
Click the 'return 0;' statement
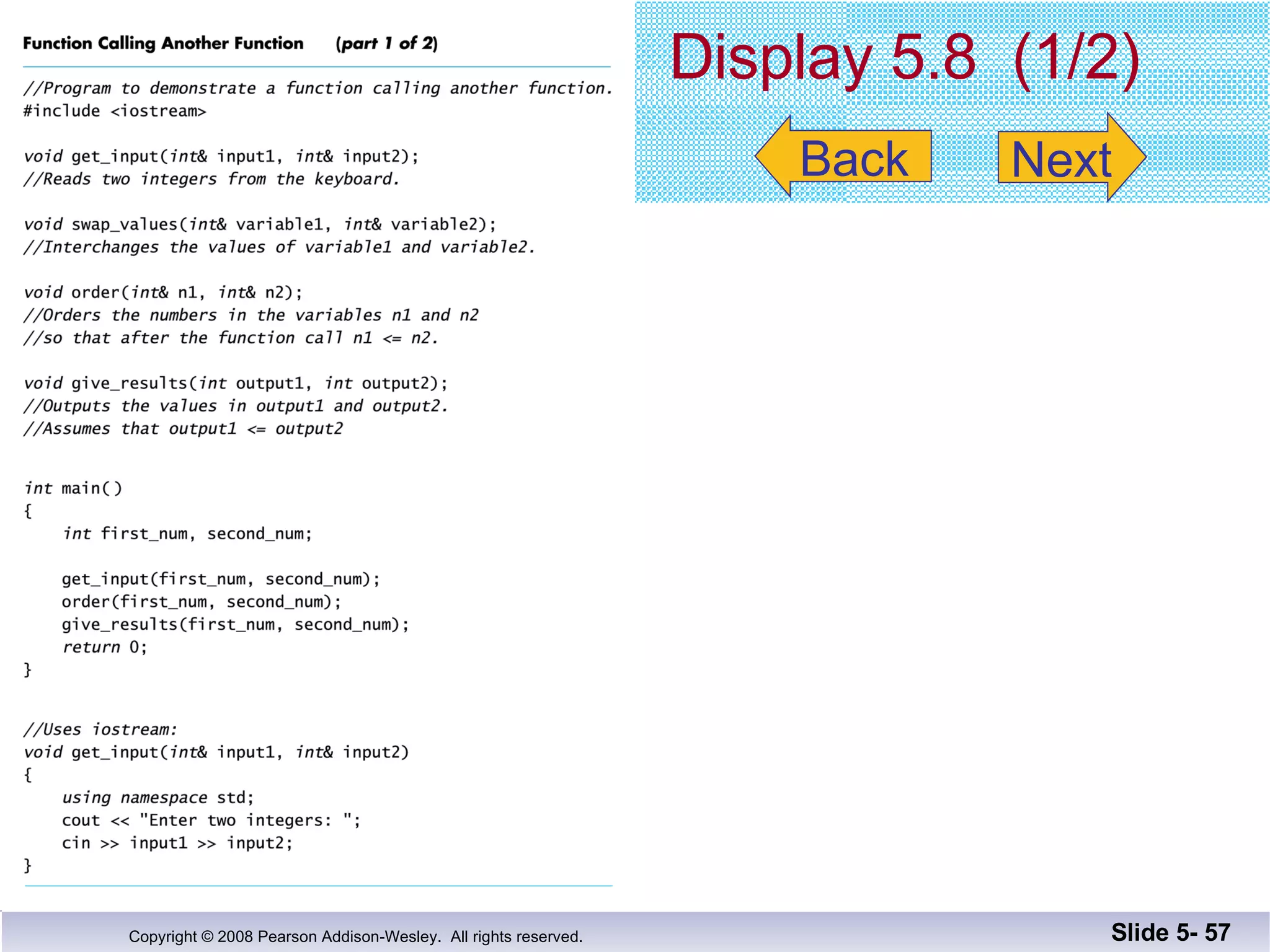pos(105,648)
